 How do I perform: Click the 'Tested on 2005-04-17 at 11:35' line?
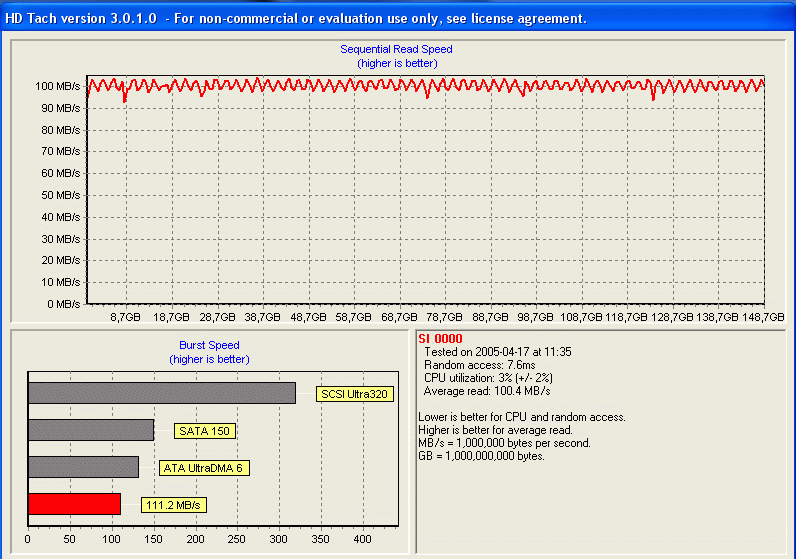[498, 352]
